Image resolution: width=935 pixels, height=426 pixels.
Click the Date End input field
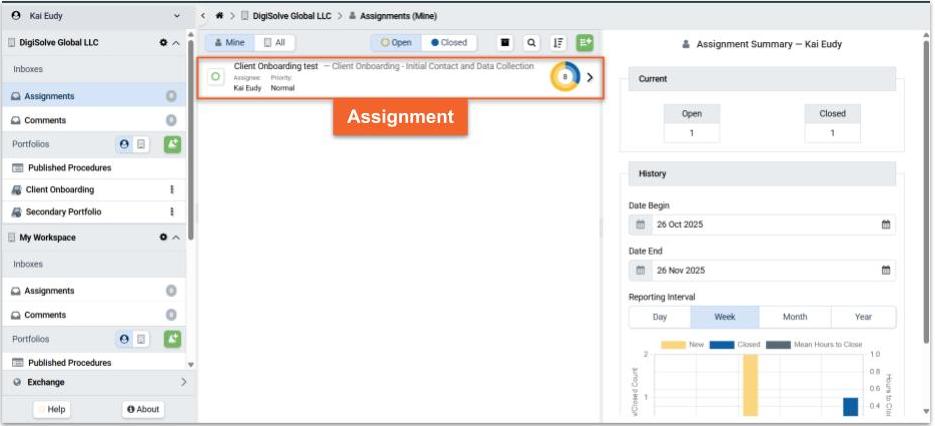click(760, 270)
